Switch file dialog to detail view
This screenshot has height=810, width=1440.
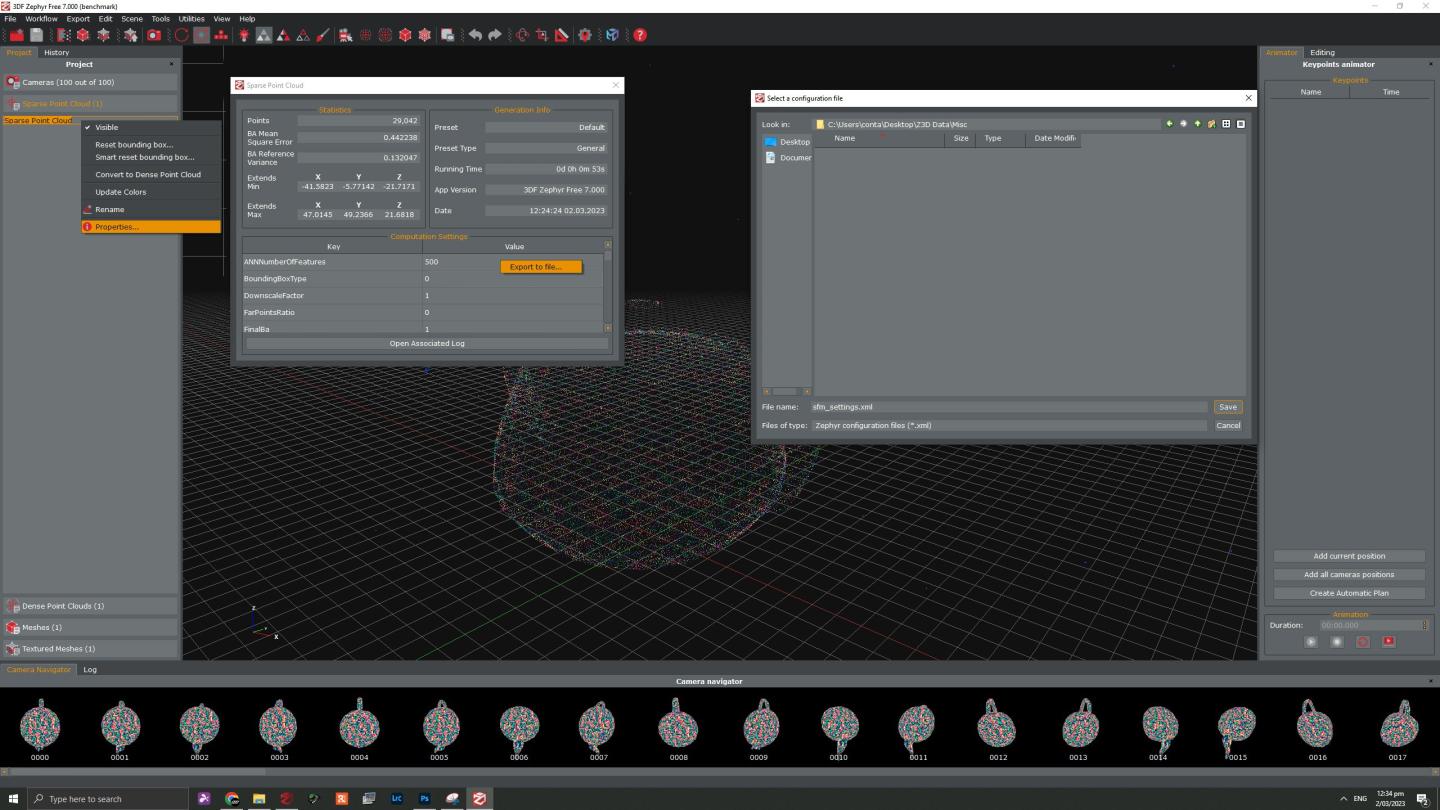click(x=1241, y=124)
